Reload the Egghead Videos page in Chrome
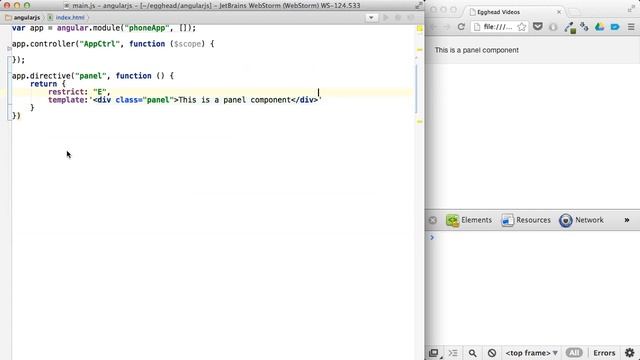 point(461,27)
